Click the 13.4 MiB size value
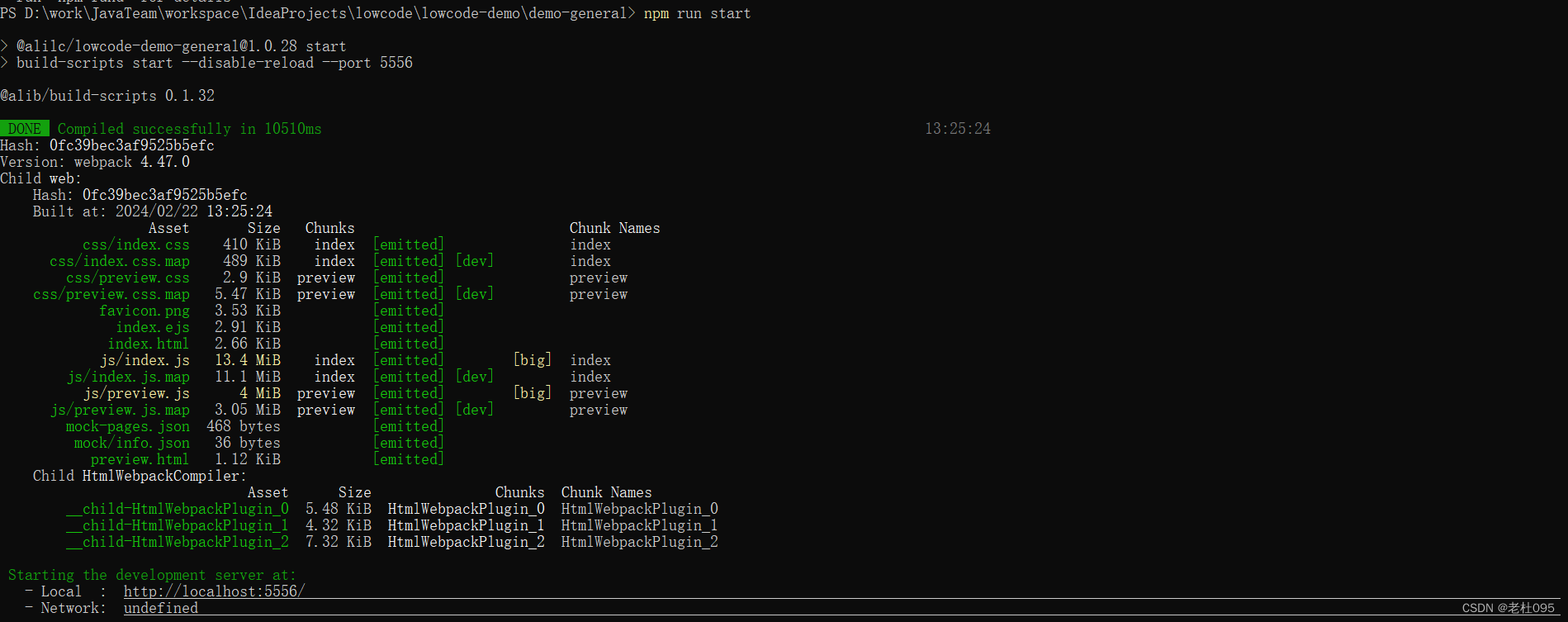Image resolution: width=1568 pixels, height=622 pixels. (247, 360)
